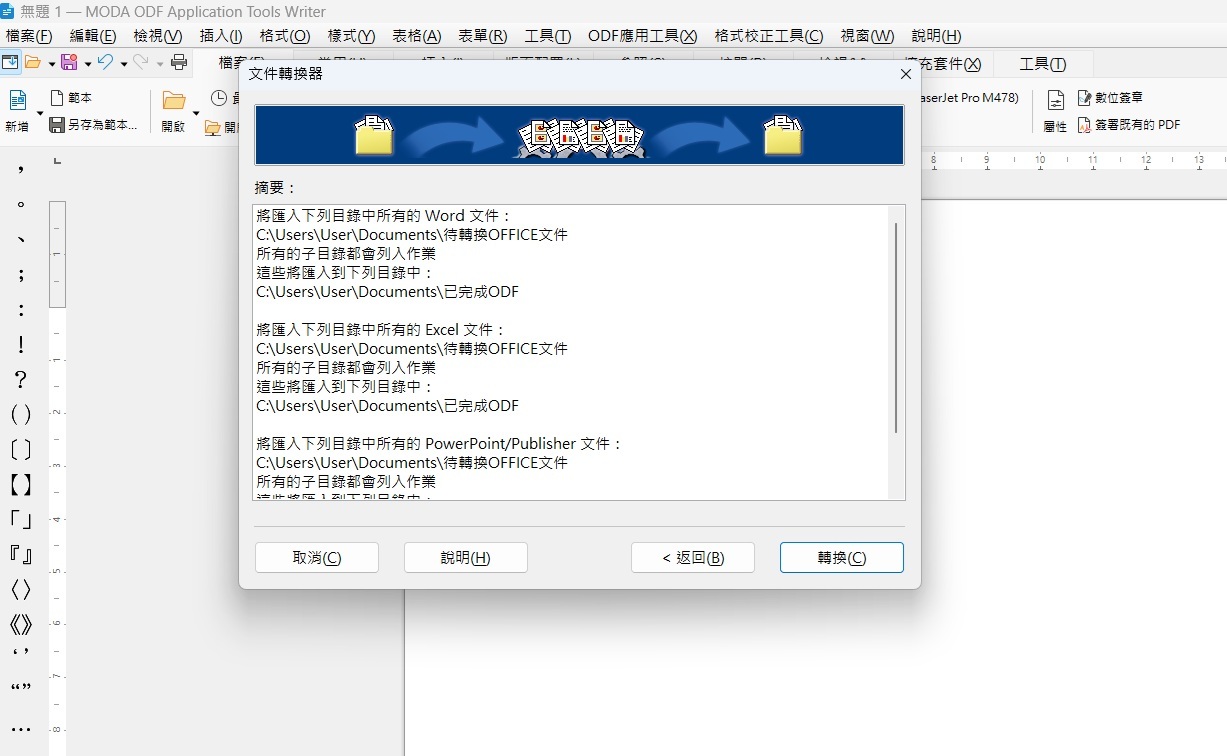
Task: Click the Undo arrow icon
Action: 104,63
